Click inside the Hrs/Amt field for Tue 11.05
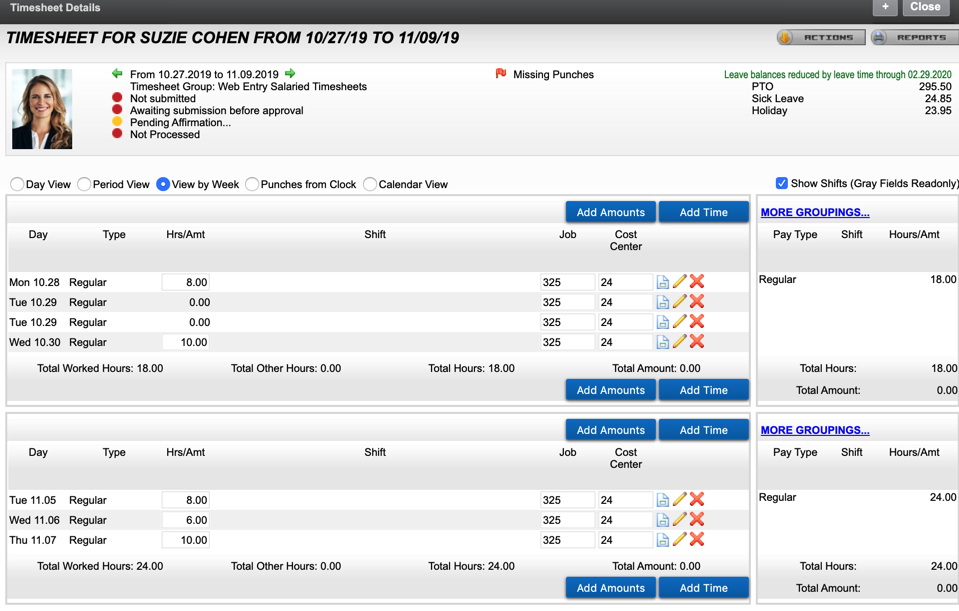Viewport: 959px width, 611px height. pos(185,500)
